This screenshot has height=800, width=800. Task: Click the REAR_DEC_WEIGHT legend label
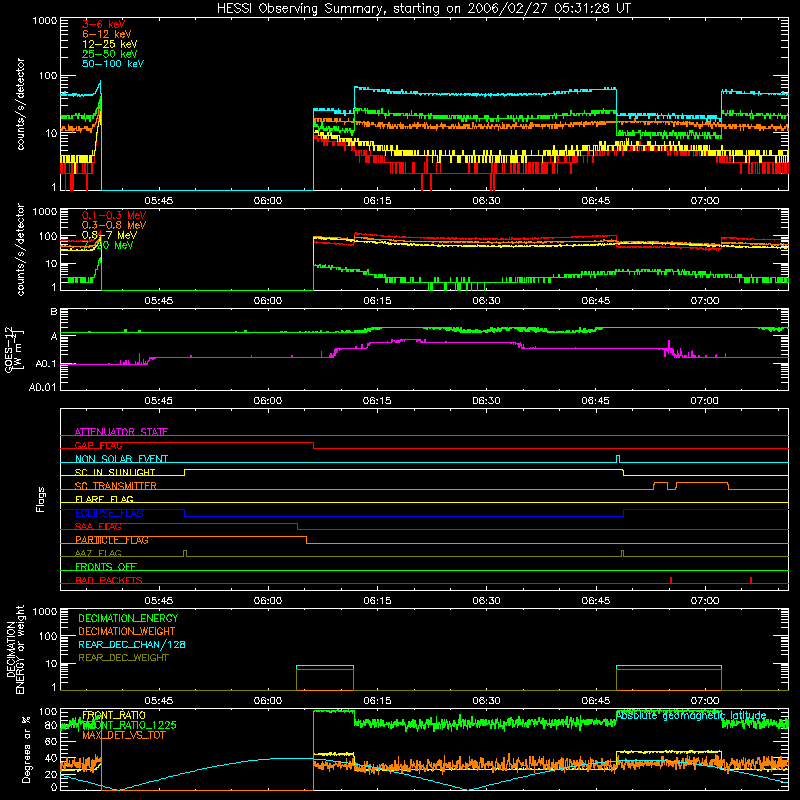click(123, 658)
